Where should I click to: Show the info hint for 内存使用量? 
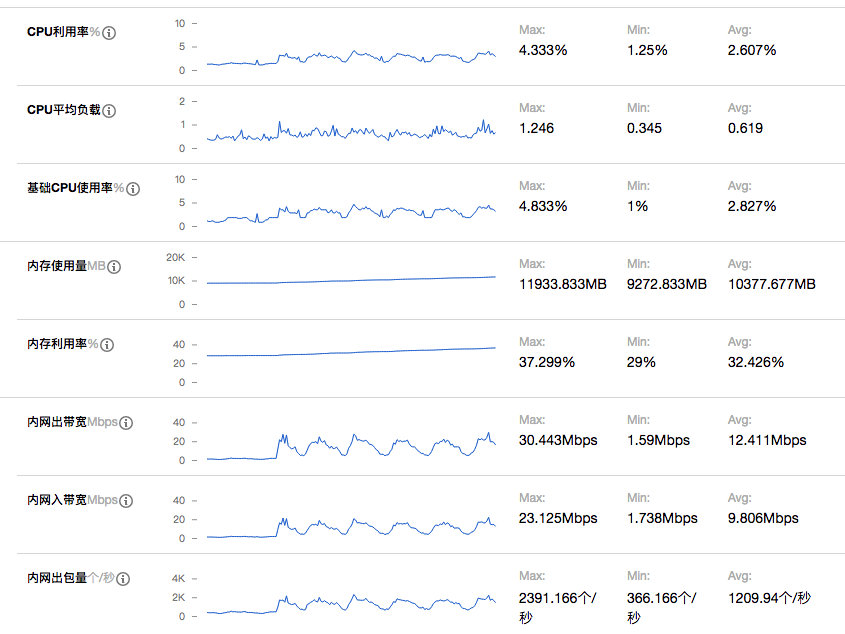tap(114, 267)
